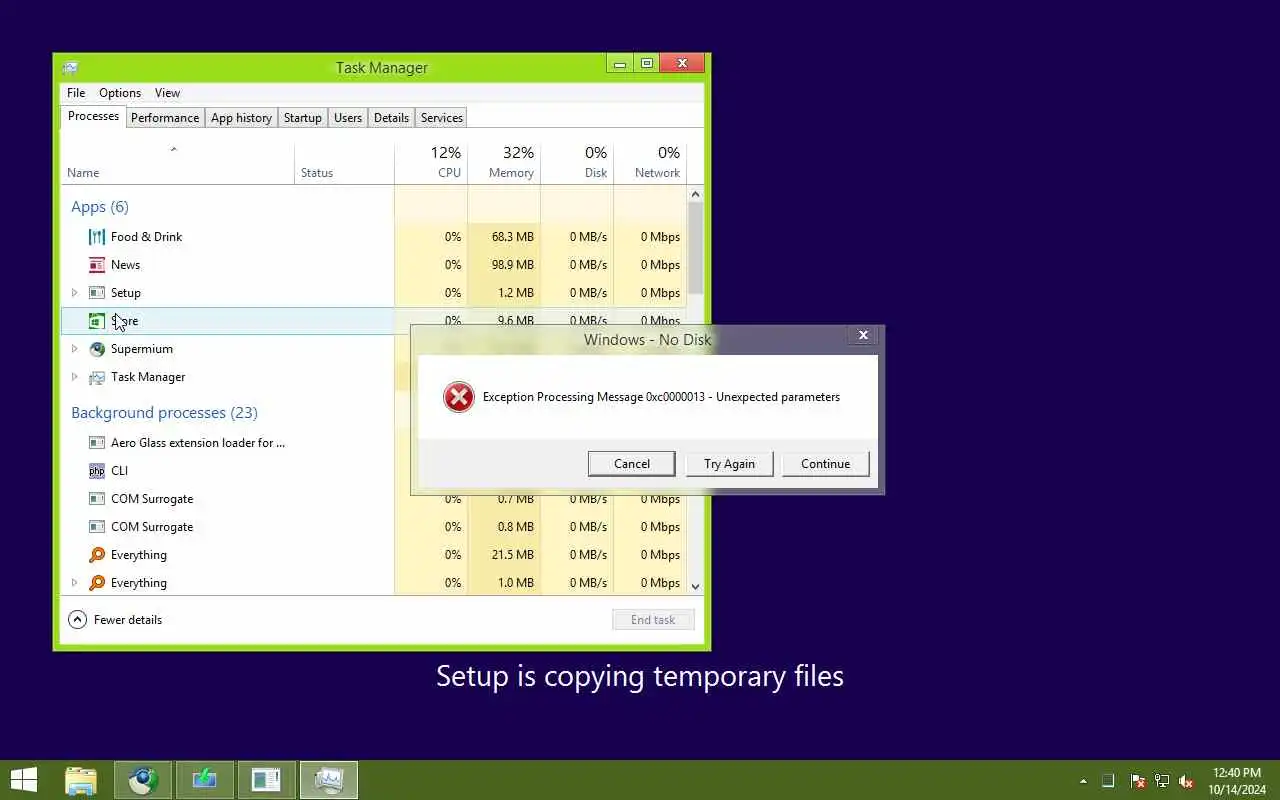The height and width of the screenshot is (800, 1280).
Task: Click the End task button
Action: click(x=653, y=620)
